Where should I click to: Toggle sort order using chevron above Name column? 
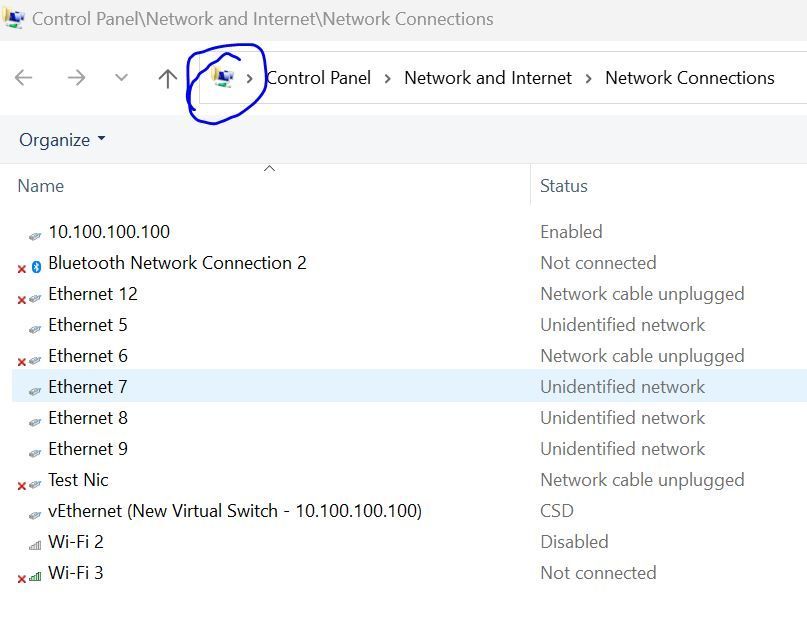[x=269, y=168]
